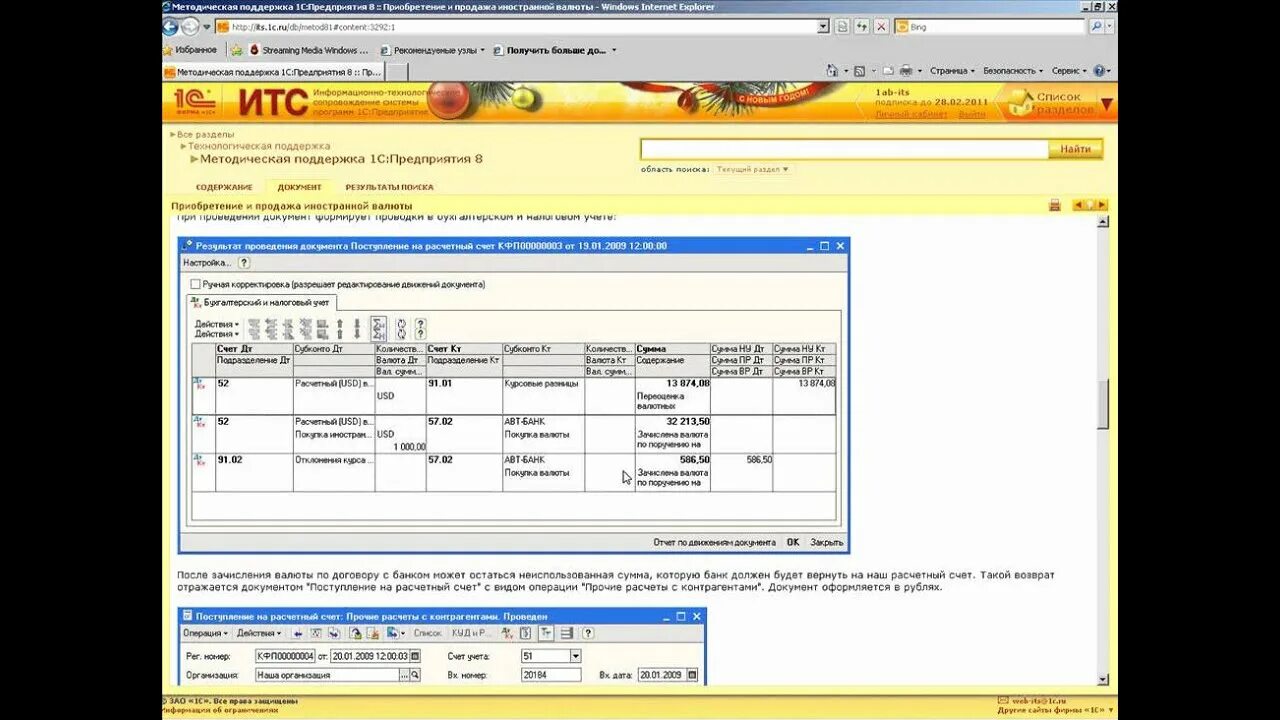Refresh the page using the refresh icon
Screen dimensions: 1280x720
(x=862, y=27)
